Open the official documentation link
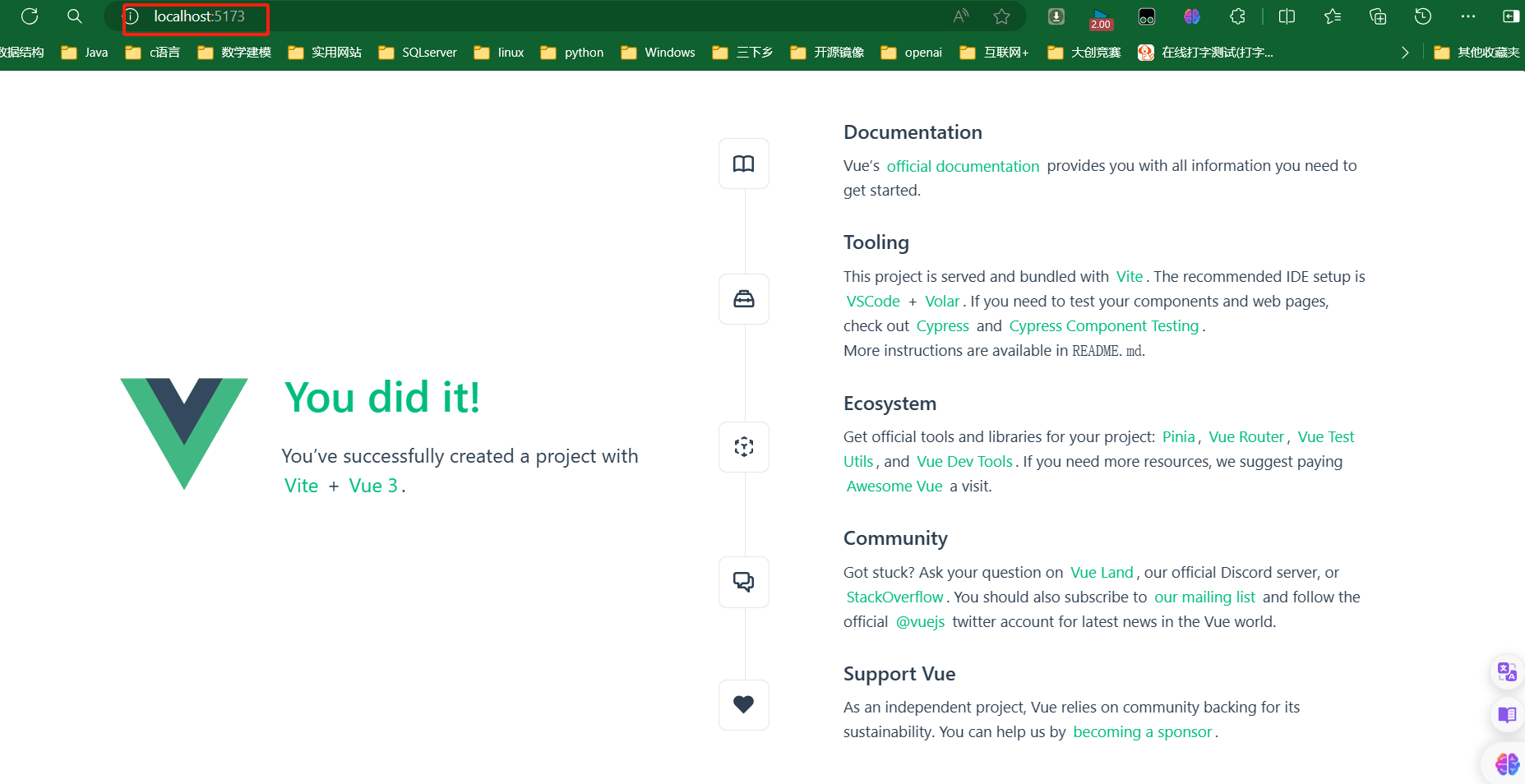The width and height of the screenshot is (1525, 784). (x=963, y=166)
